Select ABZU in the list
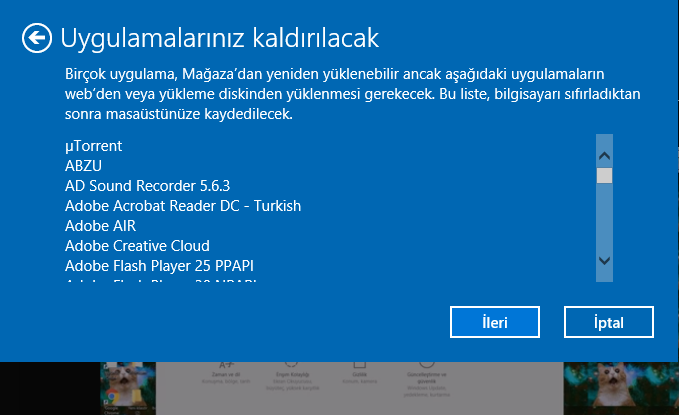The height and width of the screenshot is (415, 679). [83, 166]
